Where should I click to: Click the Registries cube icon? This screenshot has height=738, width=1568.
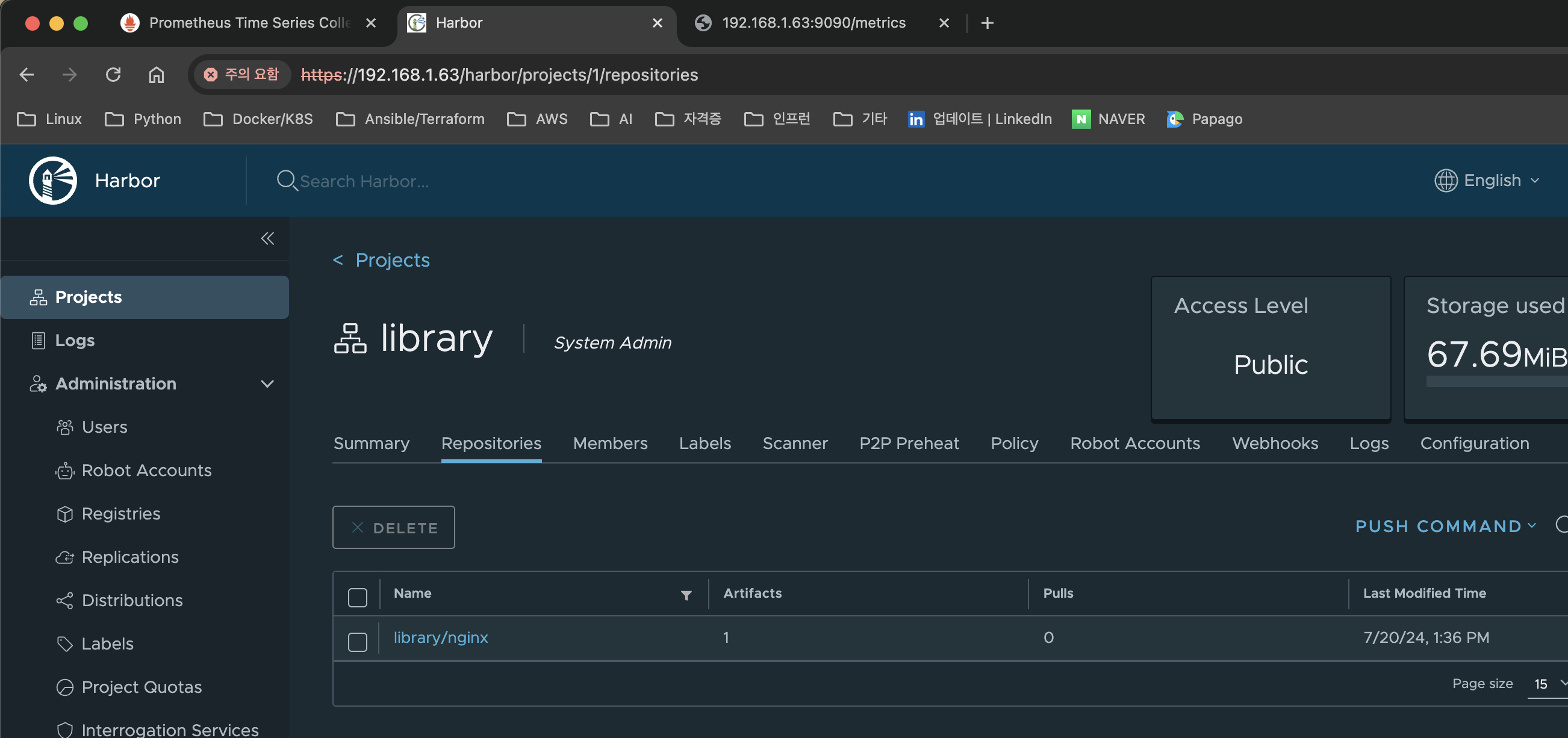(x=64, y=514)
